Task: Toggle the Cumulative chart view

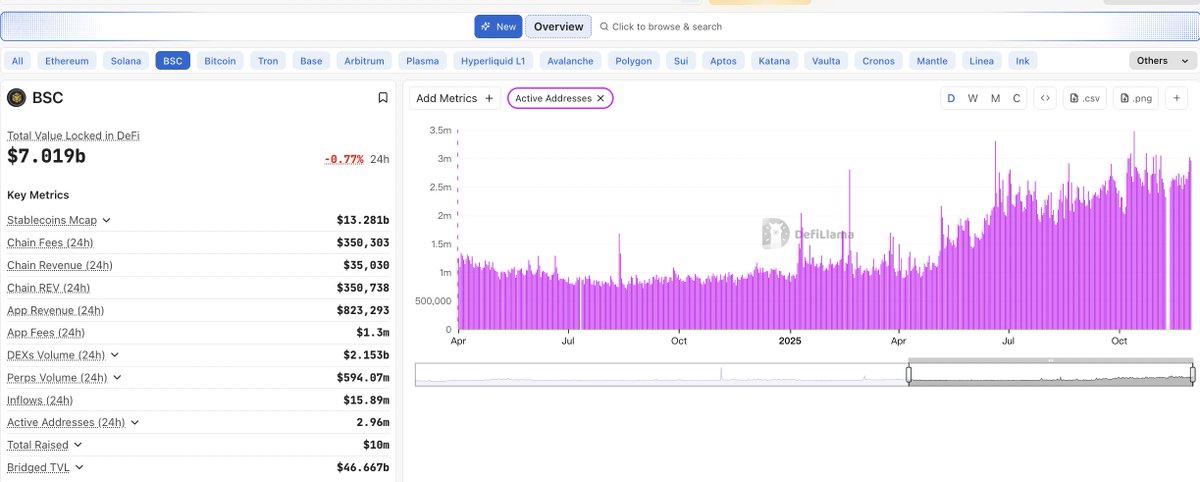Action: 1017,98
